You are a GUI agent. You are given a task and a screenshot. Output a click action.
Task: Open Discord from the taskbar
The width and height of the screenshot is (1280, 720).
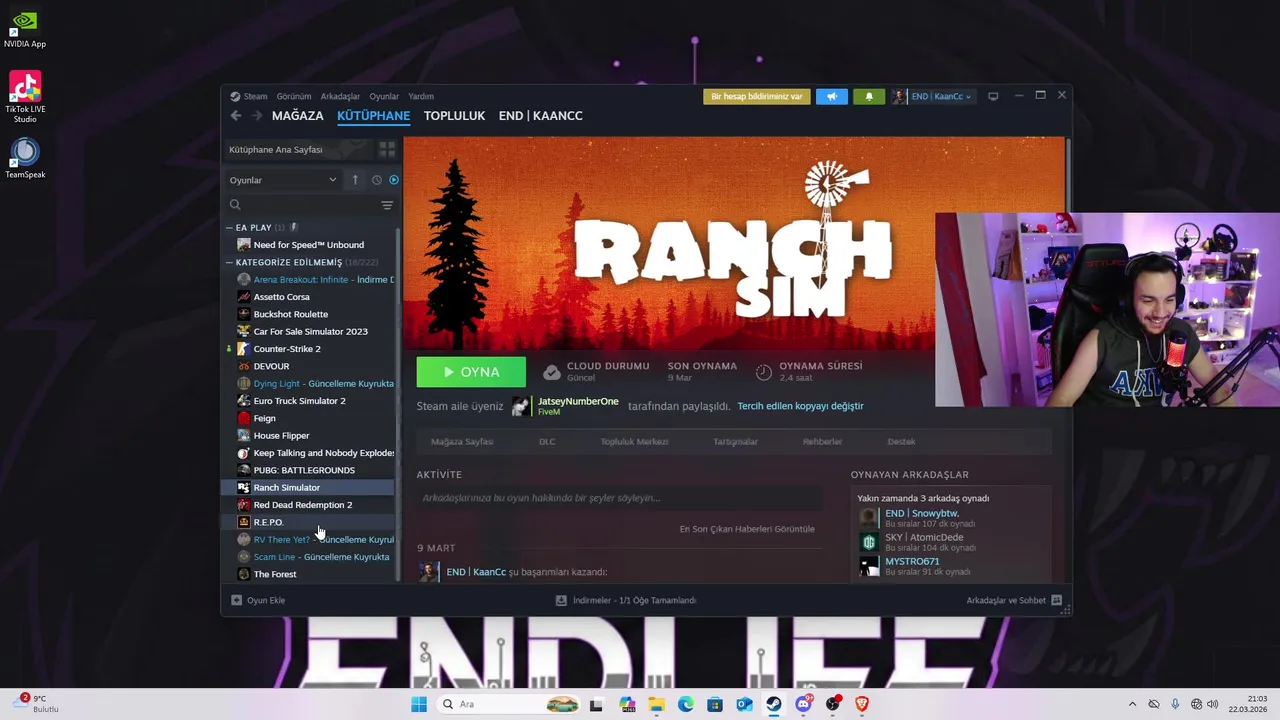point(803,704)
